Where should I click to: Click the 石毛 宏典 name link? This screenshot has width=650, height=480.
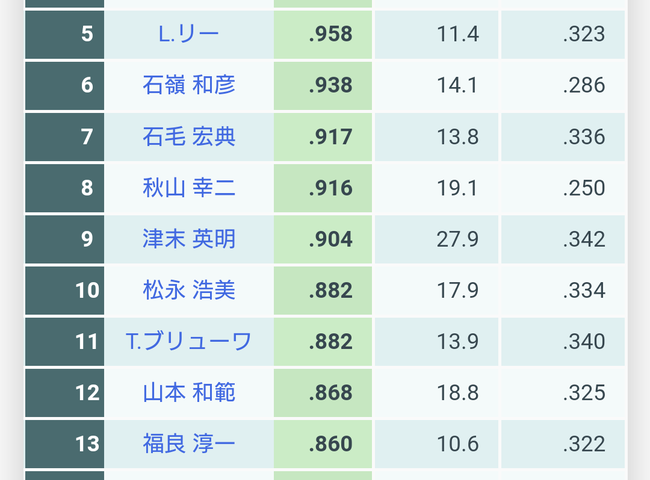click(189, 136)
